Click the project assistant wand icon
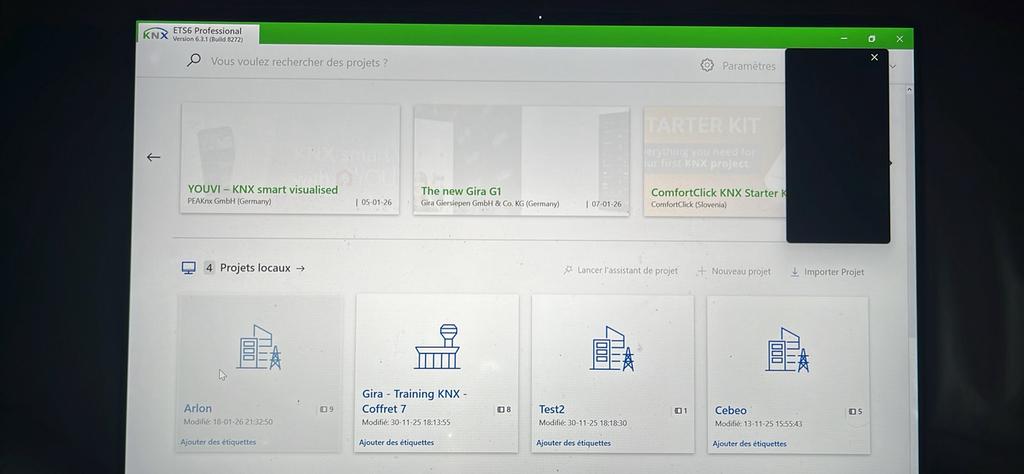Image resolution: width=1024 pixels, height=474 pixels. [568, 270]
